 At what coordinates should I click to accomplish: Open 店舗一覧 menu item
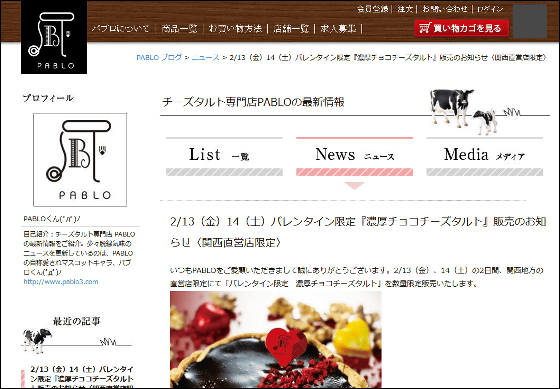click(291, 28)
